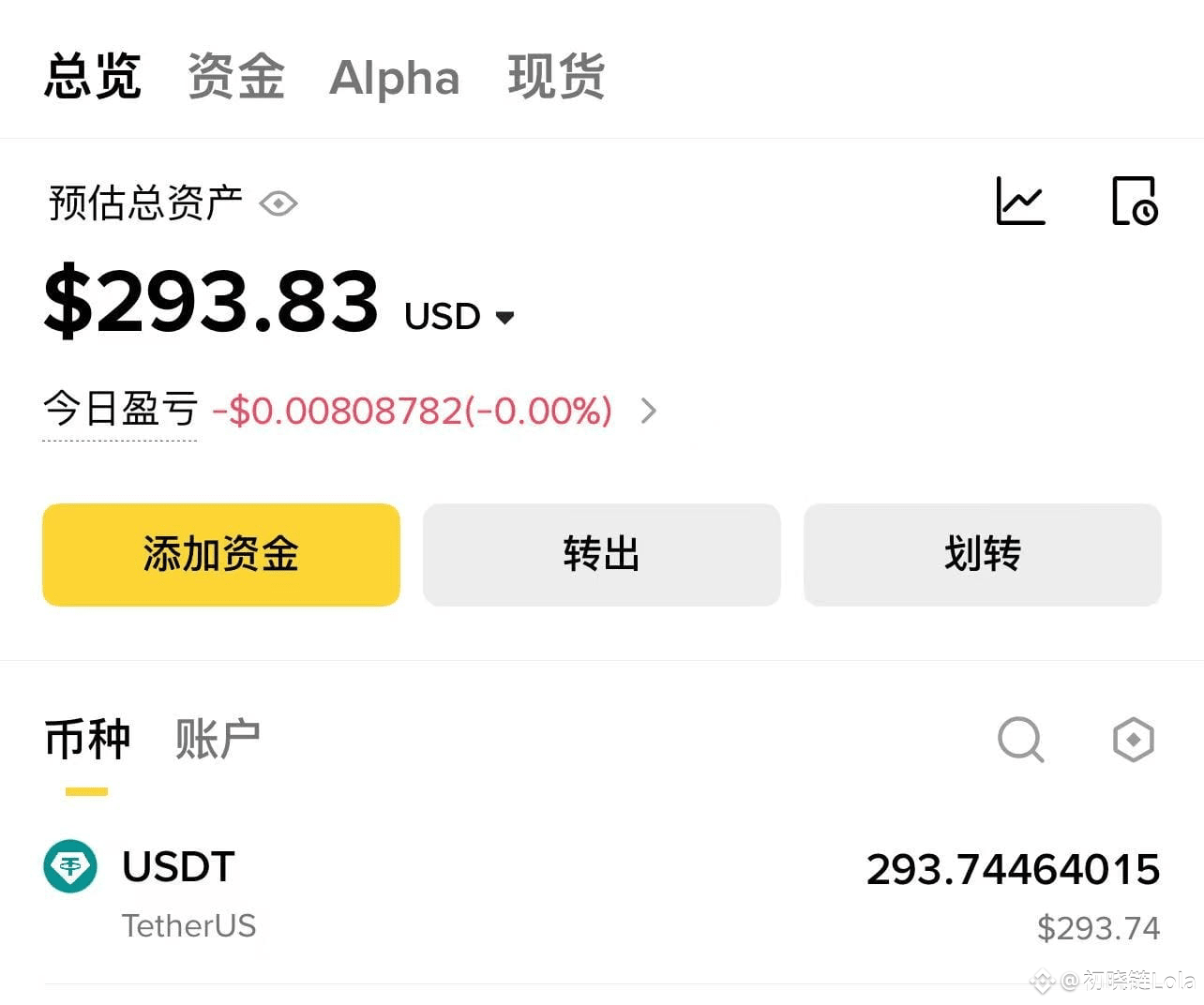Open the transaction history clock icon
Image resolution: width=1204 pixels, height=1005 pixels.
coord(1135,201)
